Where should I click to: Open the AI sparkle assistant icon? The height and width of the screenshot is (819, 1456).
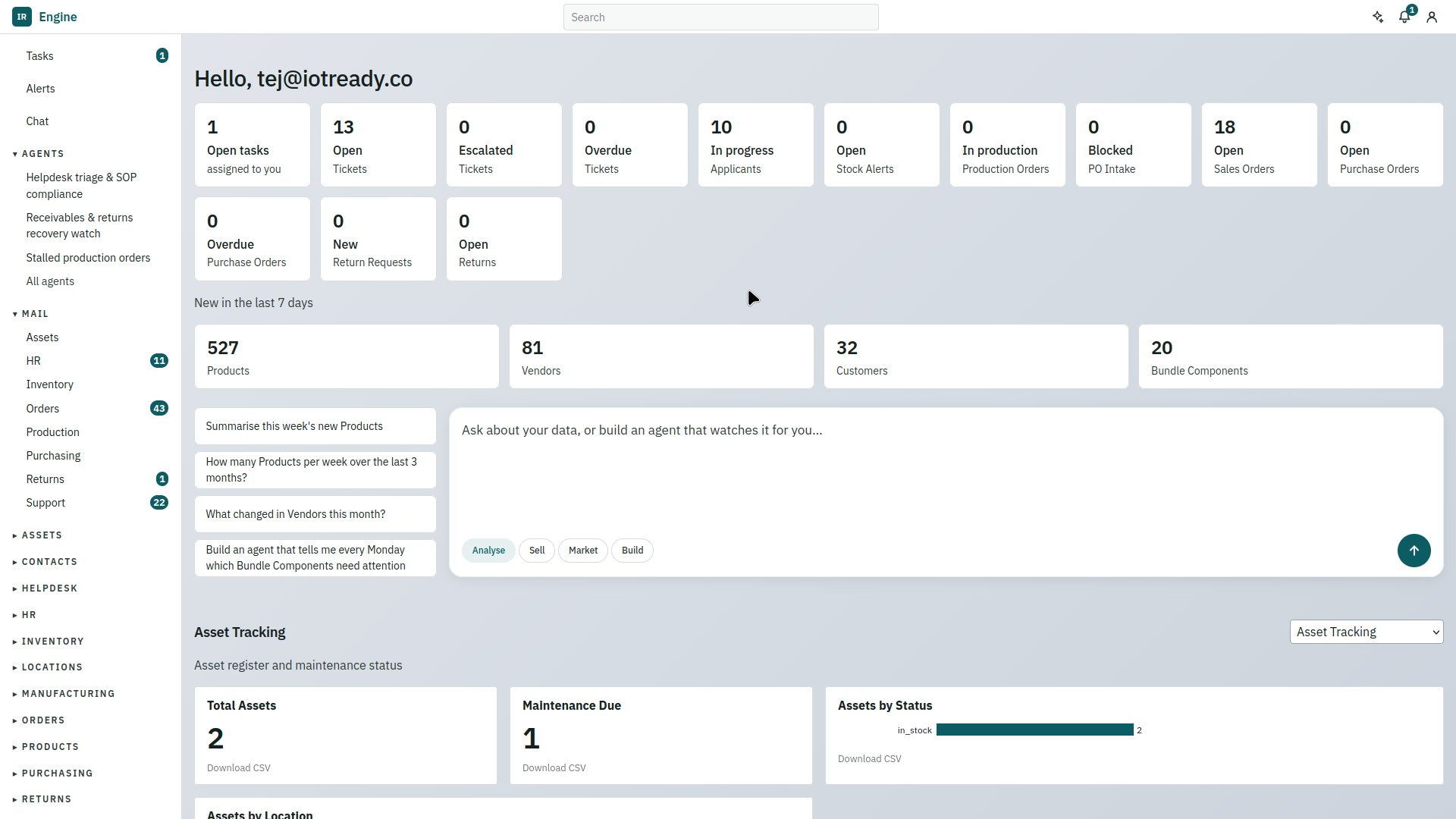click(x=1378, y=17)
